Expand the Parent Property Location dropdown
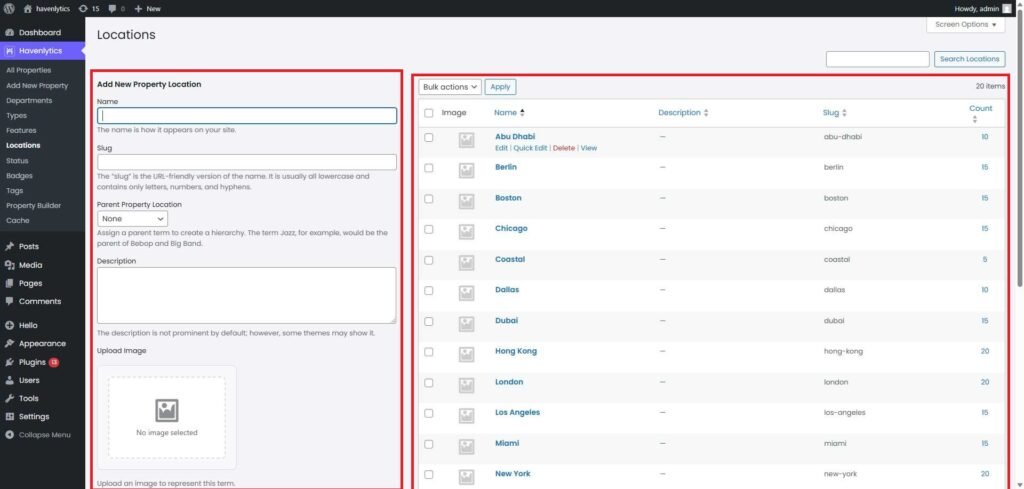 tap(132, 218)
